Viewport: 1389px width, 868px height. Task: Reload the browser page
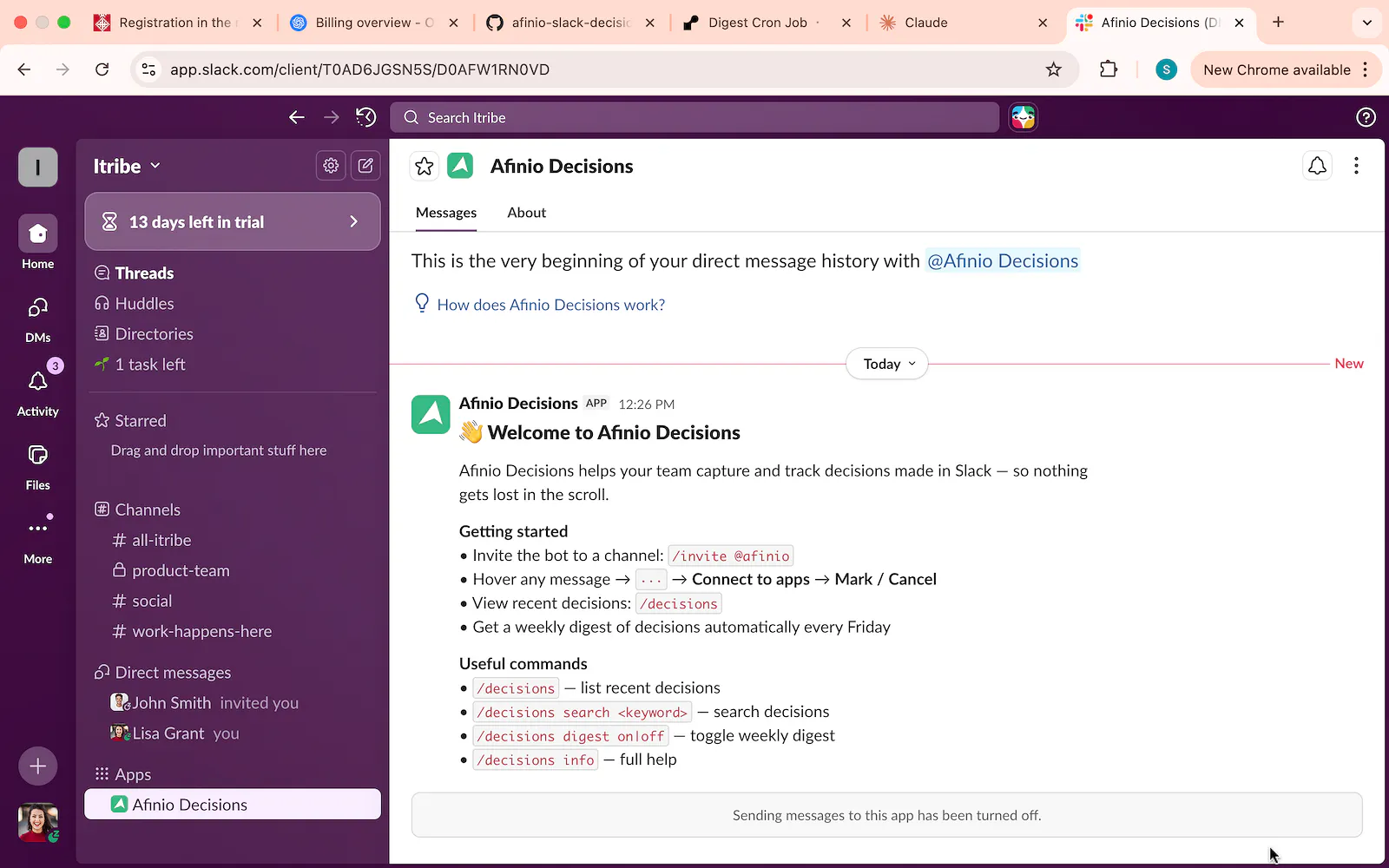point(102,69)
